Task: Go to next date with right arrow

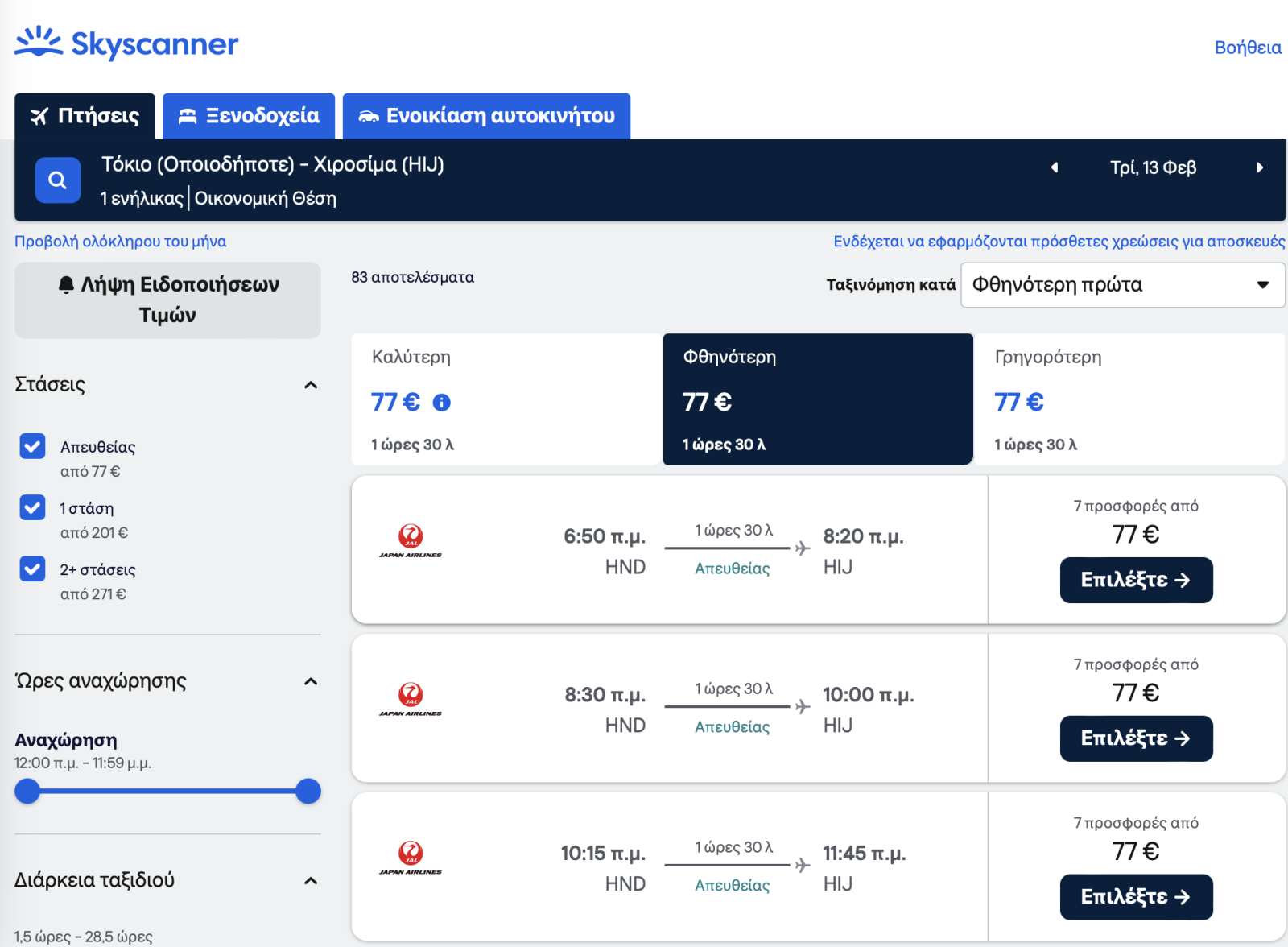Action: coord(1259,167)
